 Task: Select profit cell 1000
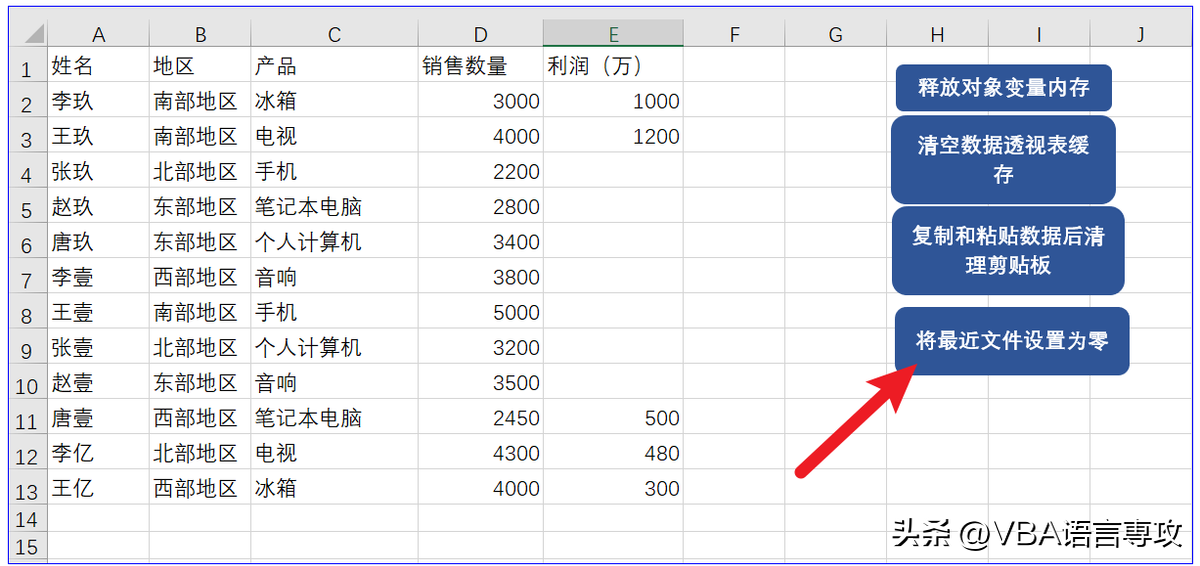coord(614,101)
